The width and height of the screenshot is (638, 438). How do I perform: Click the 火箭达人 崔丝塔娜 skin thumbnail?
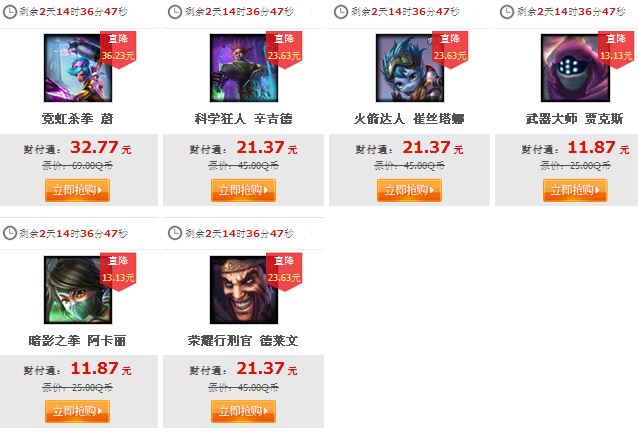(410, 68)
